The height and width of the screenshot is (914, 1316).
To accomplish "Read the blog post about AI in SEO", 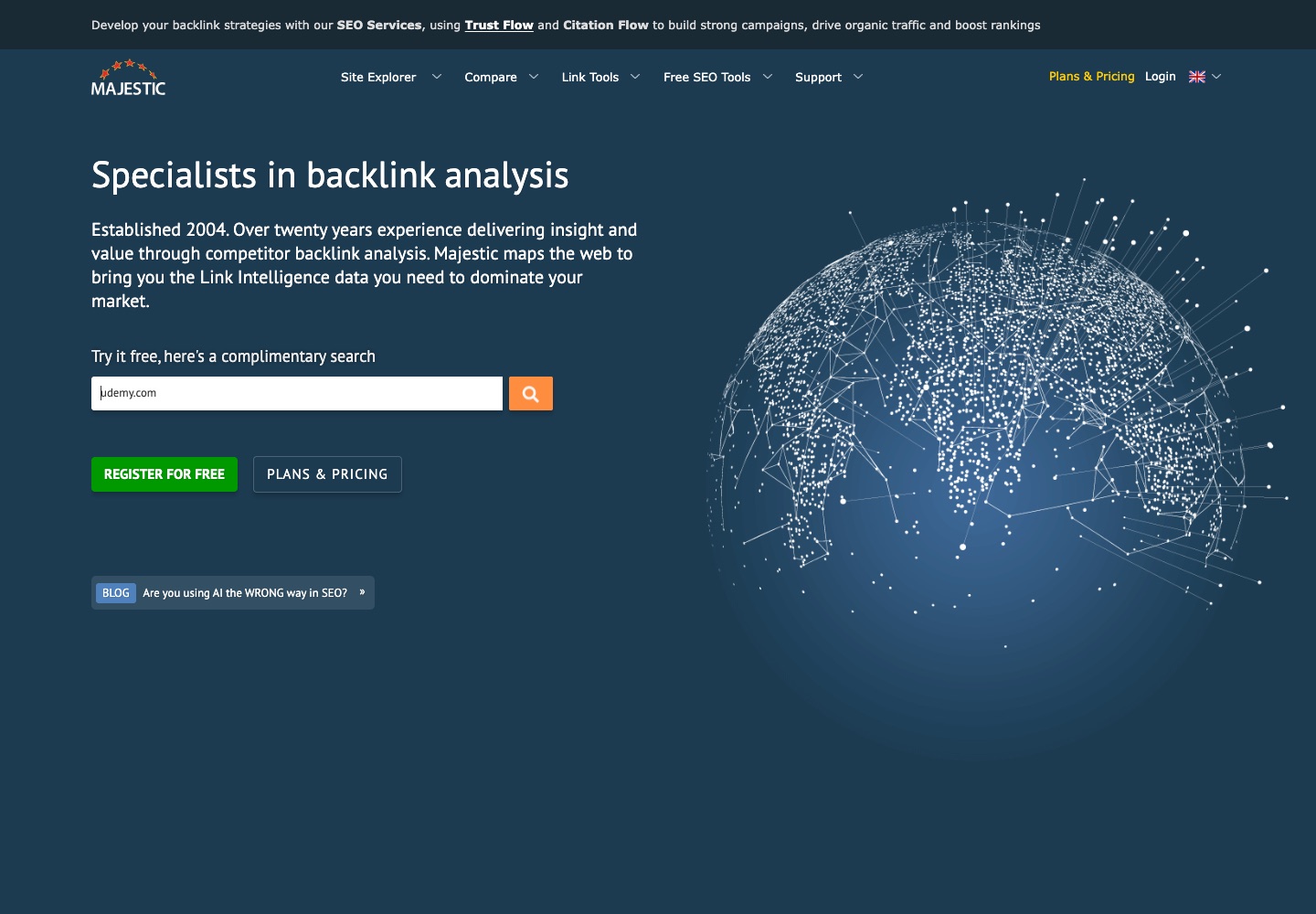I will 245,593.
